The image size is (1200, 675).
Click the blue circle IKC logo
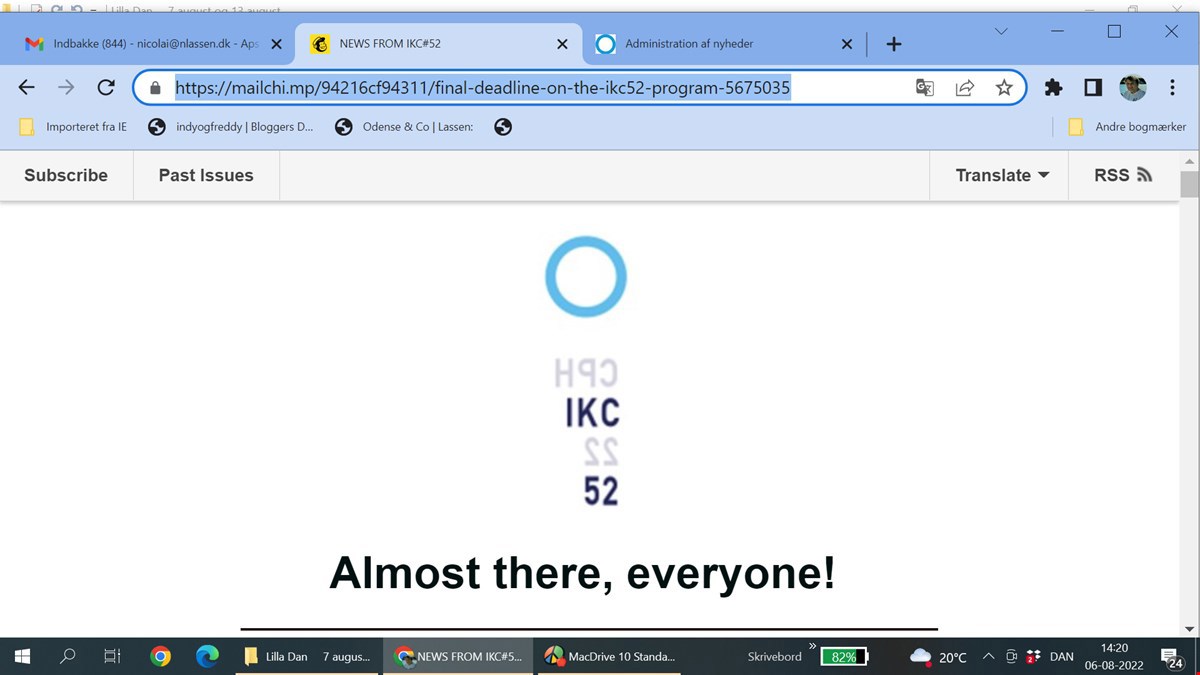(586, 277)
